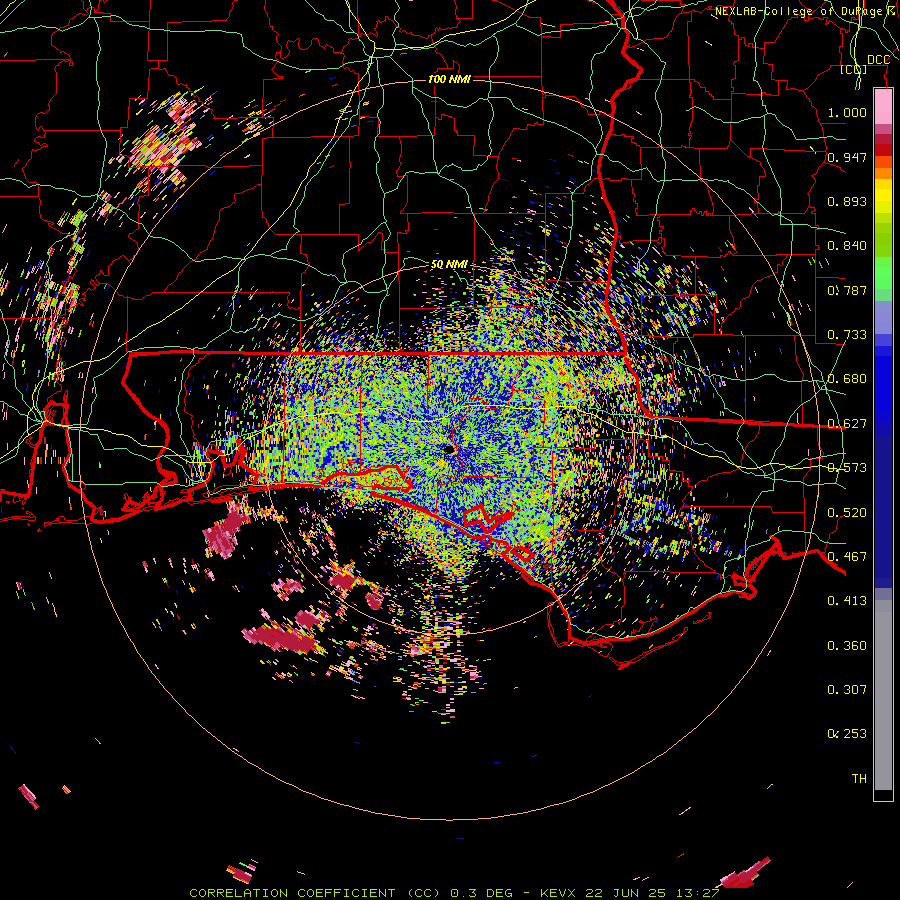Select the 0.627 scale value

847,424
